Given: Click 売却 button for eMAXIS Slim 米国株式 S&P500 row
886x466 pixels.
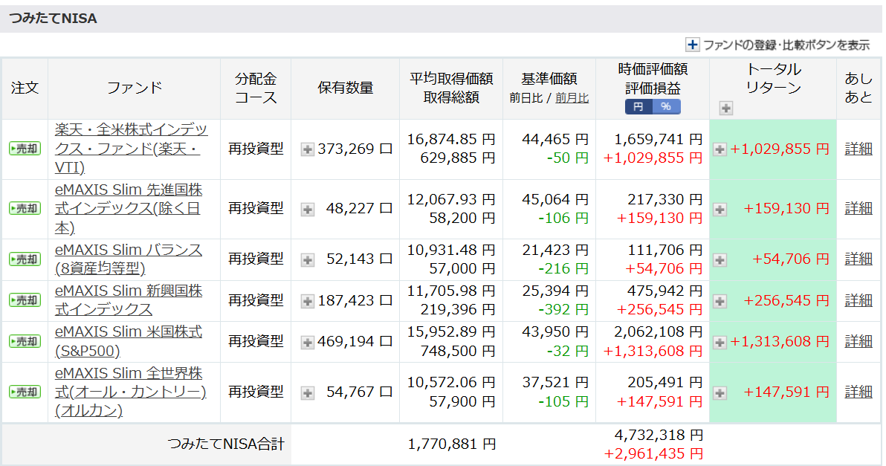Looking at the screenshot, I should (25, 342).
